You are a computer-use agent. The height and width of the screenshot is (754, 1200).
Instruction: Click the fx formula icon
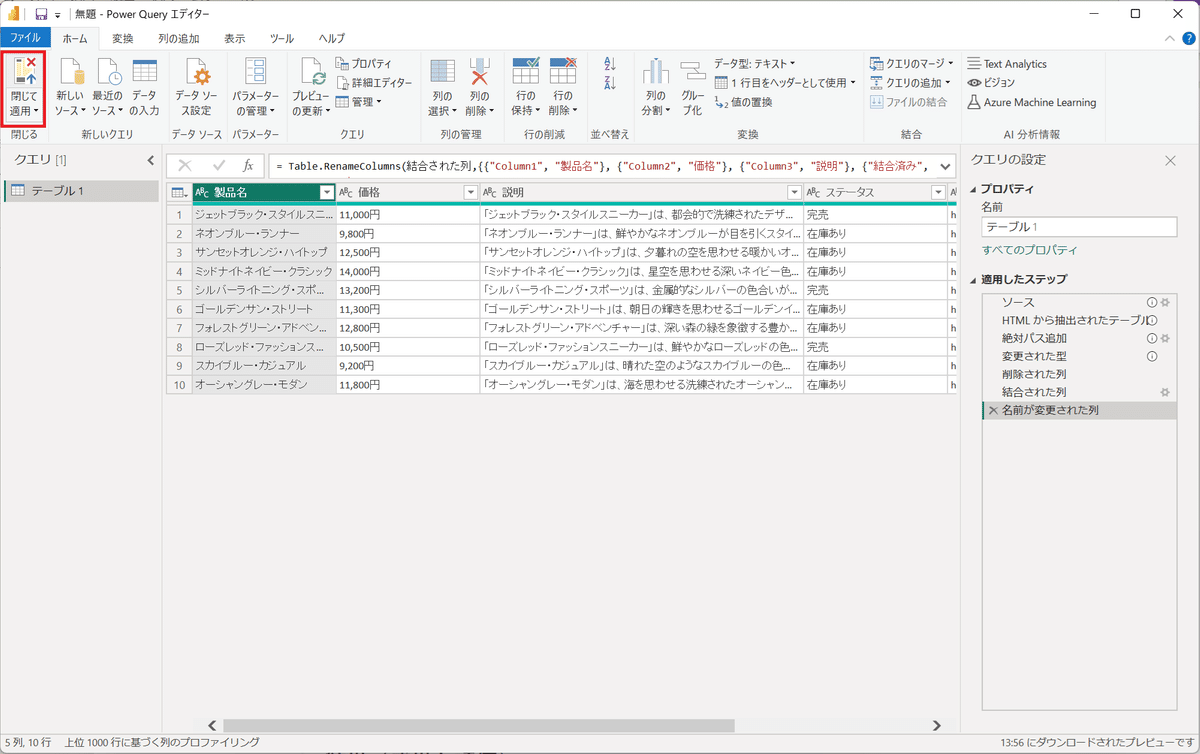[x=248, y=165]
